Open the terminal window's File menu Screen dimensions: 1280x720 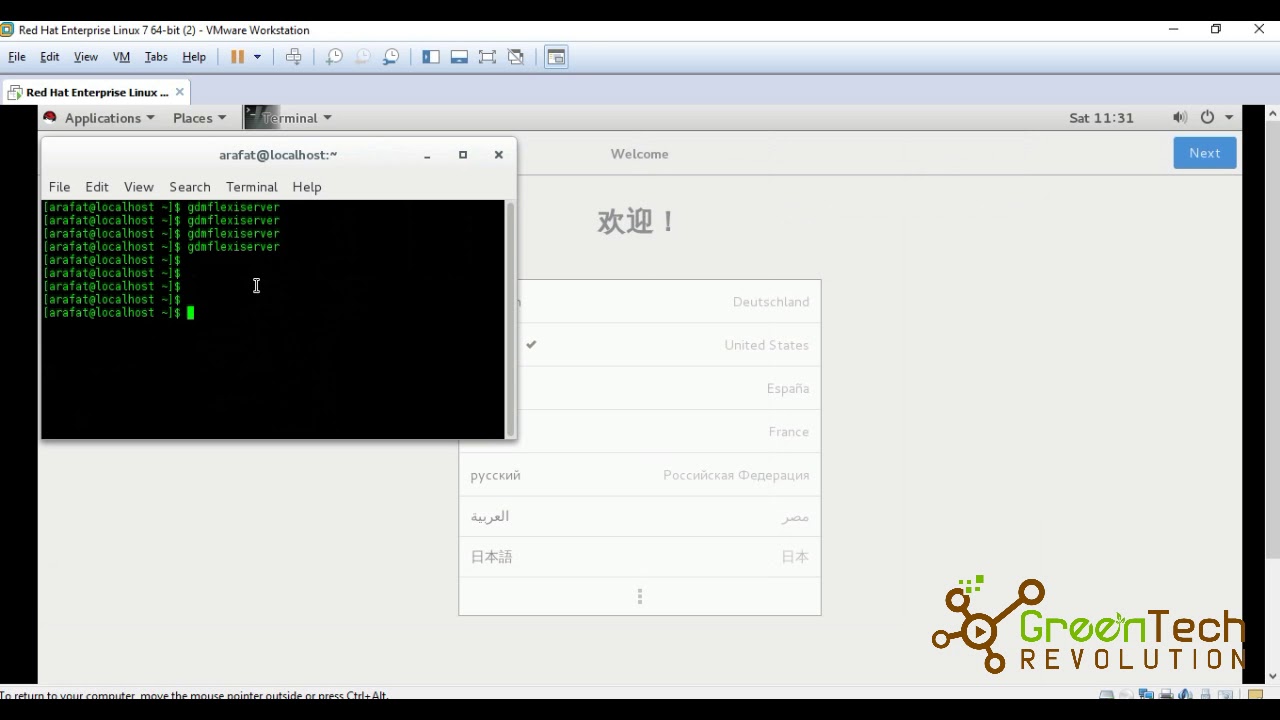click(x=59, y=187)
